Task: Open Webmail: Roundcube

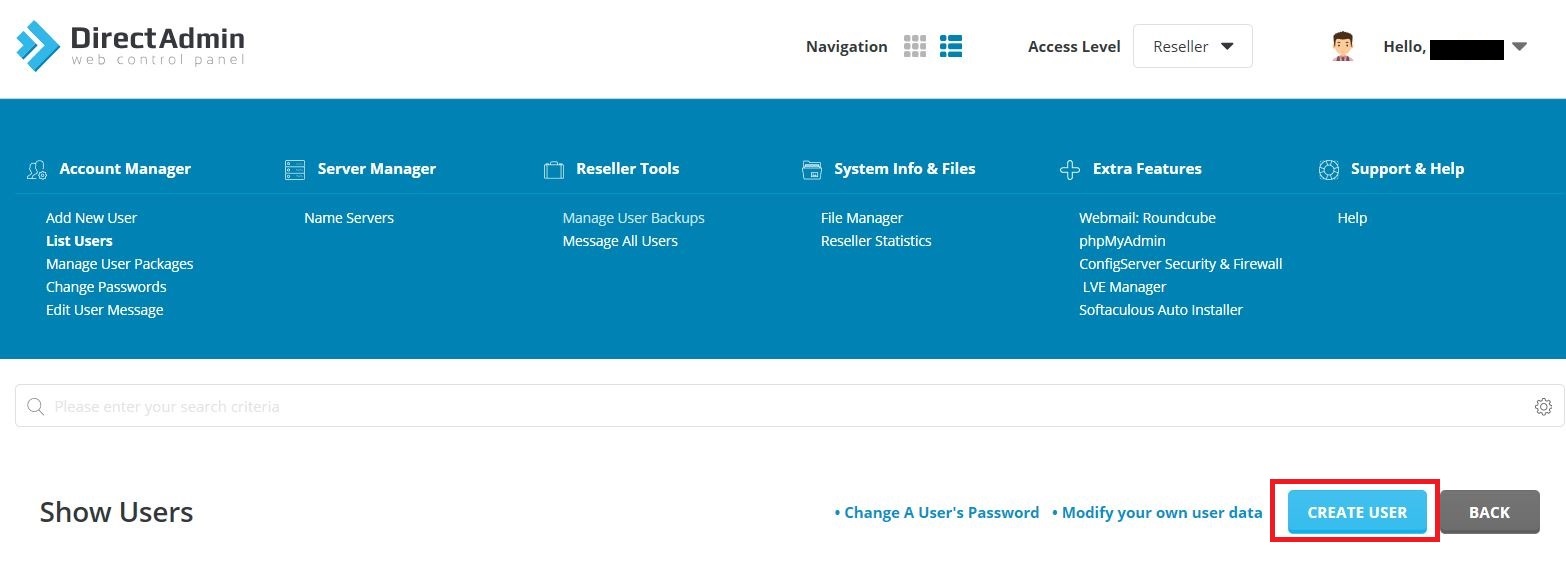Action: pos(1148,218)
